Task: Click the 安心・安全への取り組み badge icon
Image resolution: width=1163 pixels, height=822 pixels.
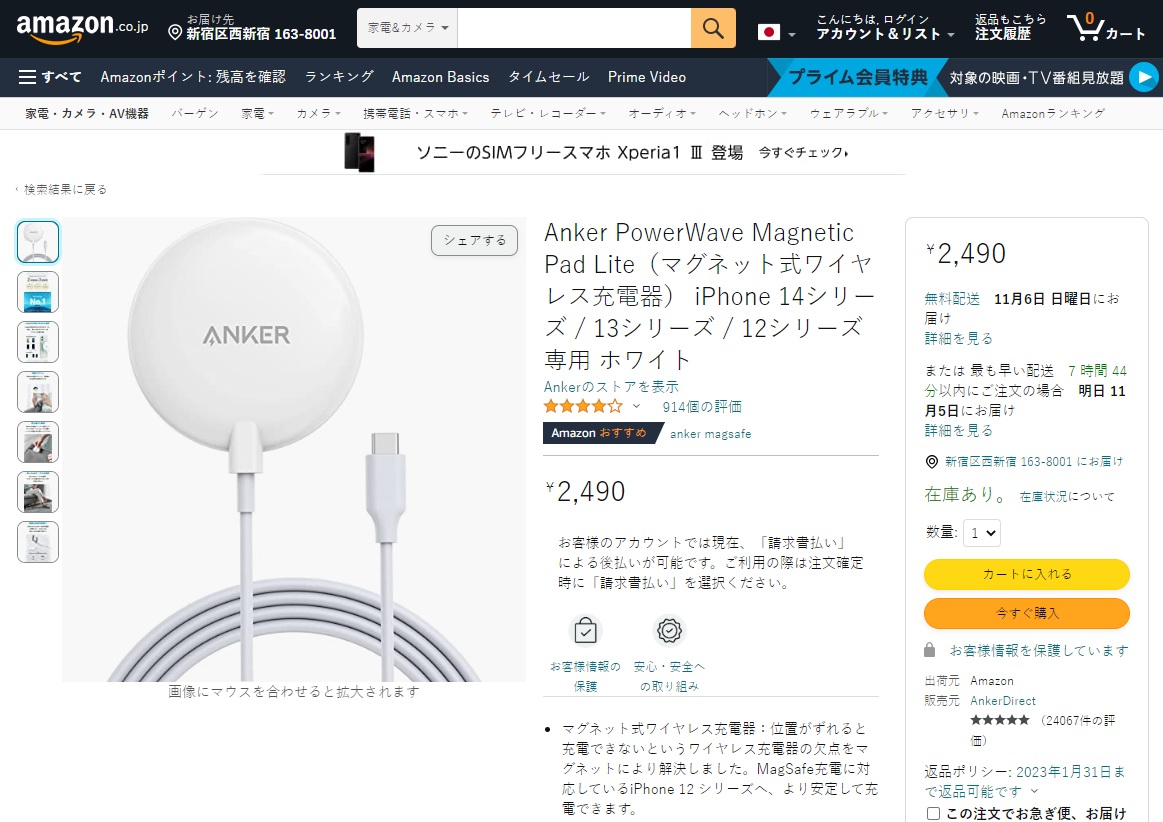Action: point(668,629)
